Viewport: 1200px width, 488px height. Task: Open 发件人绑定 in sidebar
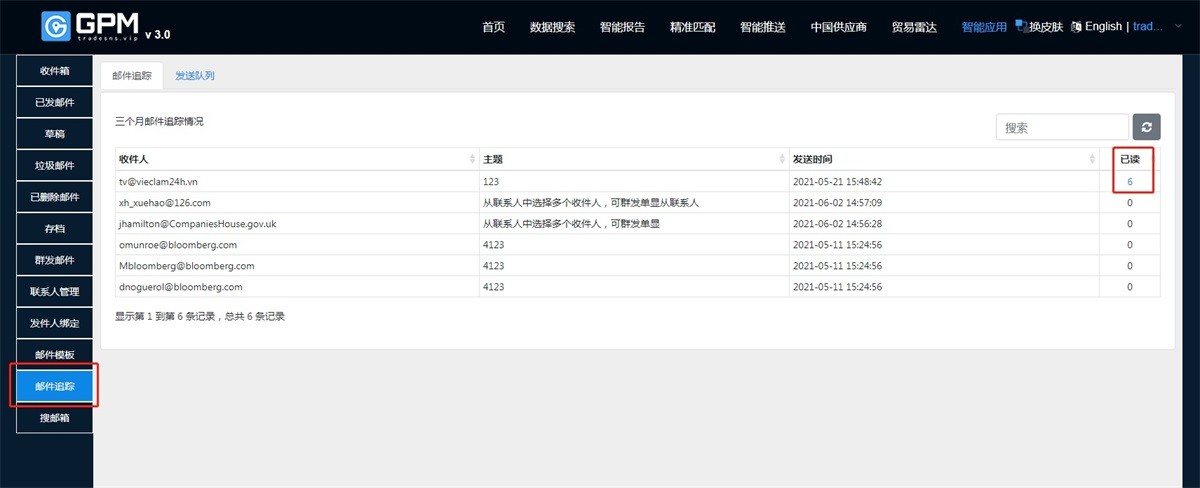(54, 323)
